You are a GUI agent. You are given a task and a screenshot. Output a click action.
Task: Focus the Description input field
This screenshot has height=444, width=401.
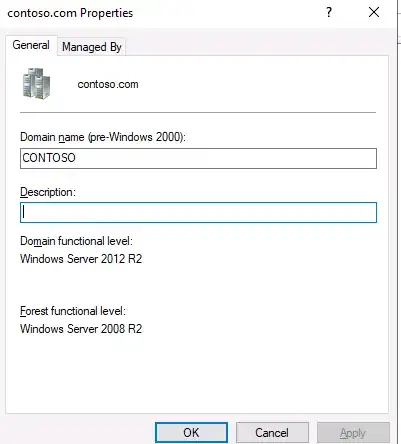[x=198, y=212]
